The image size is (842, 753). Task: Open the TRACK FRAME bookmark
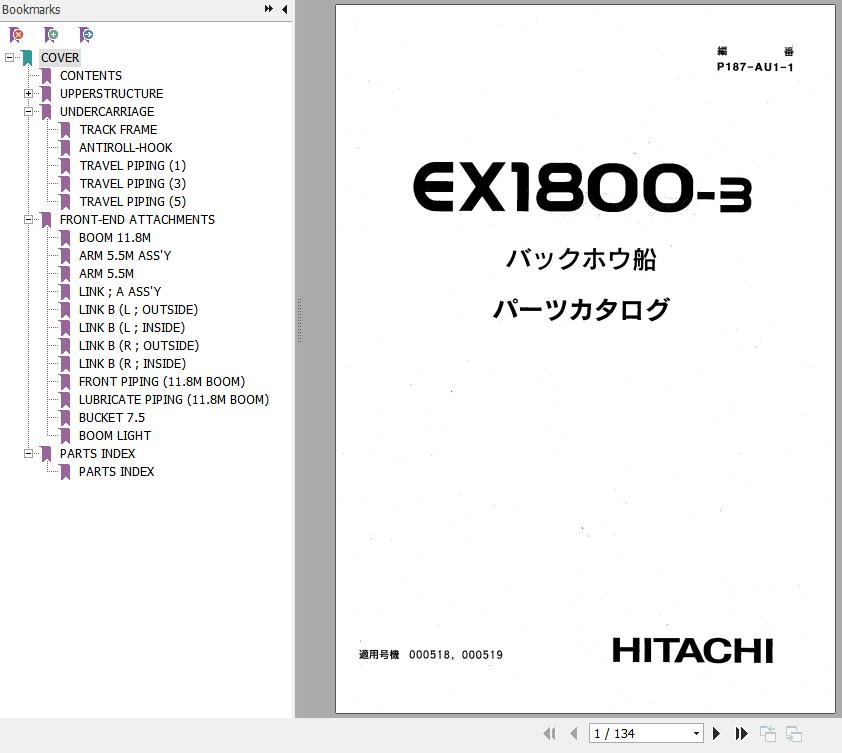click(118, 129)
